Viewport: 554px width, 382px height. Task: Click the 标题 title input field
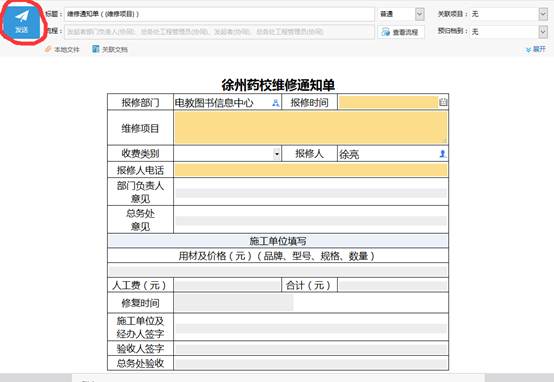(x=219, y=14)
